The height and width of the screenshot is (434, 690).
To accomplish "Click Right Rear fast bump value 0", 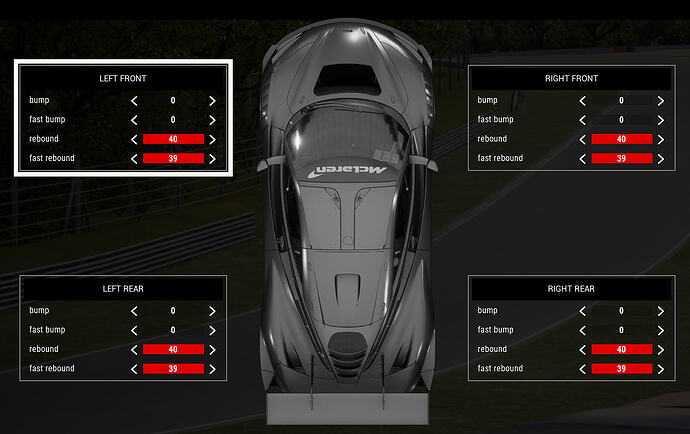I will click(x=622, y=330).
